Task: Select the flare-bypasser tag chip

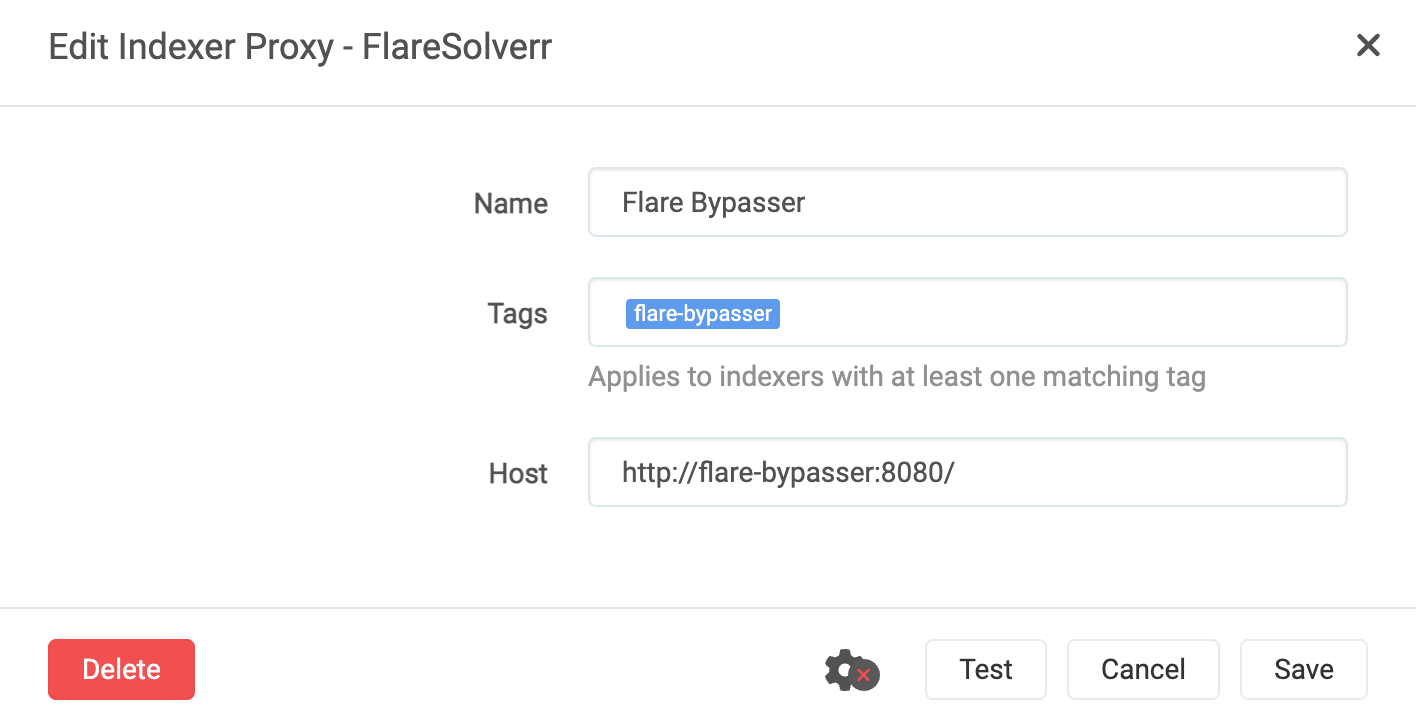Action: click(702, 313)
